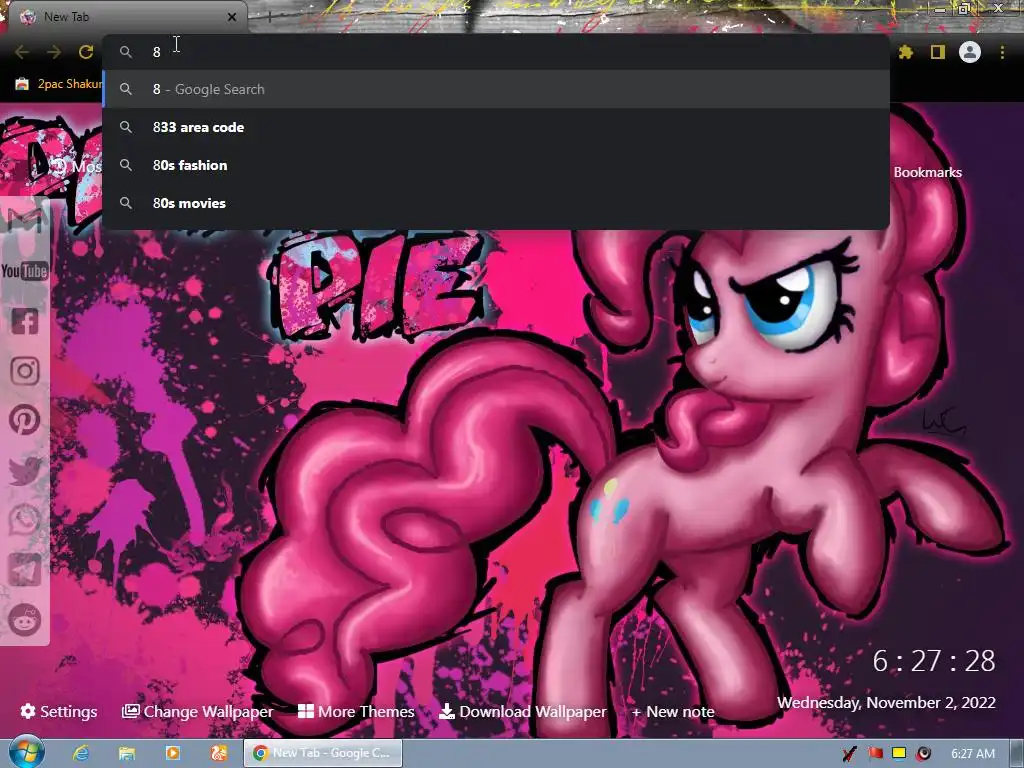This screenshot has width=1024, height=768.
Task: Click the yellow tray icon
Action: click(x=899, y=754)
